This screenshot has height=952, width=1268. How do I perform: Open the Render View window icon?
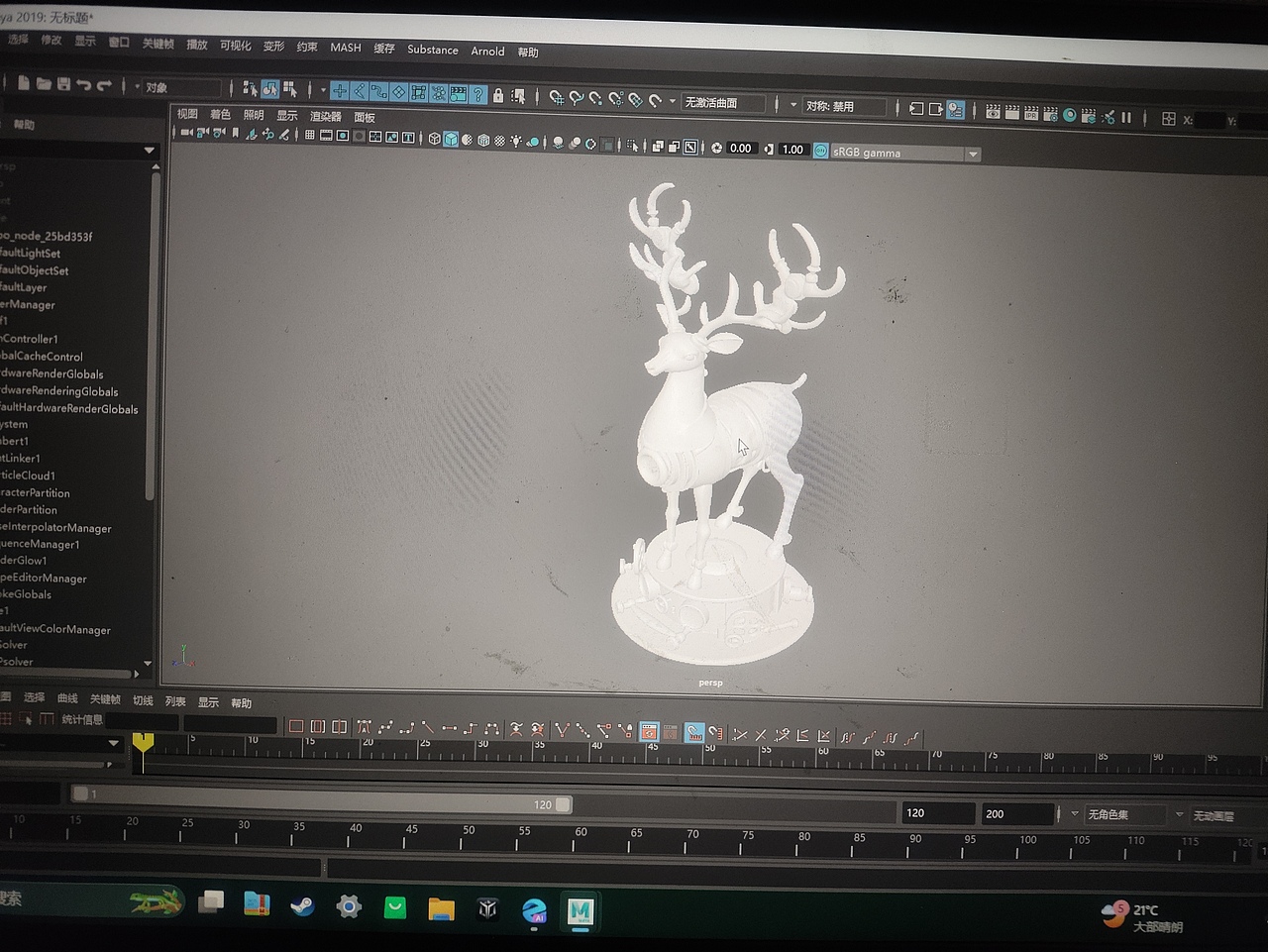tap(993, 113)
